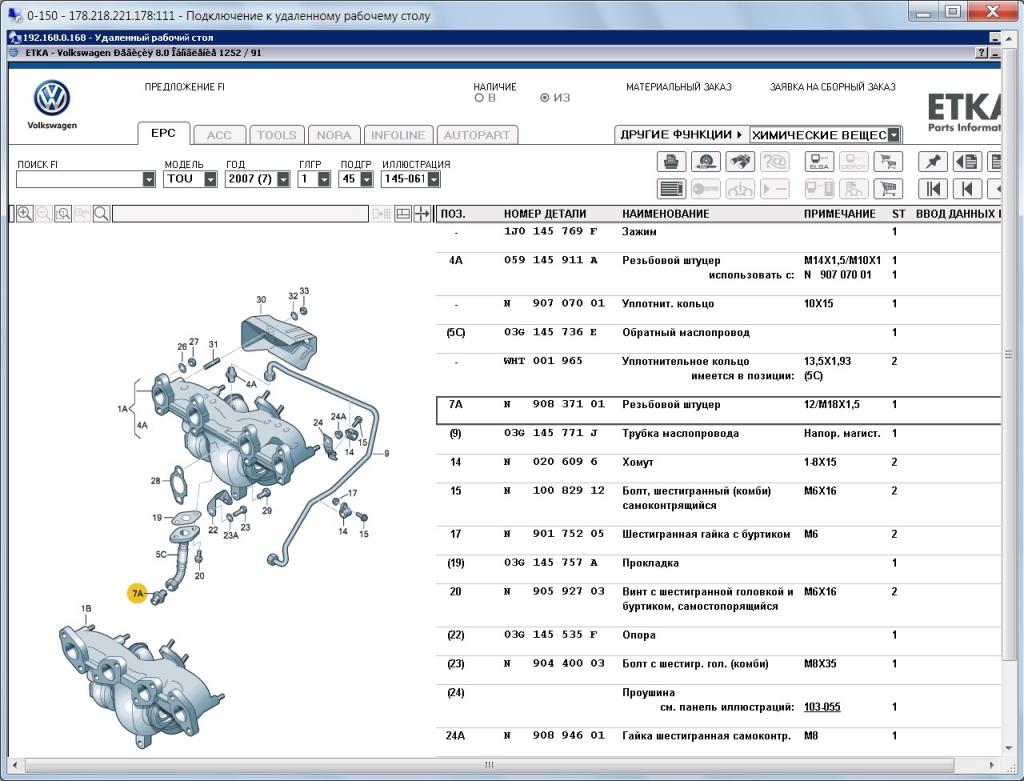This screenshot has height=781, width=1024.
Task: Click the plain magnifier search icon
Action: 101,214
